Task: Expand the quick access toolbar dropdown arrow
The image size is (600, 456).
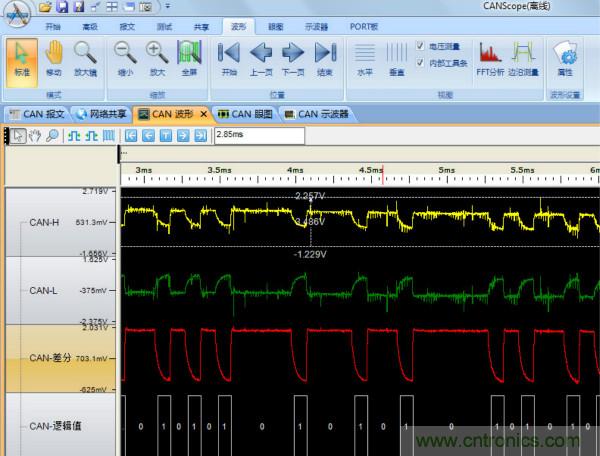Action: pos(167,7)
